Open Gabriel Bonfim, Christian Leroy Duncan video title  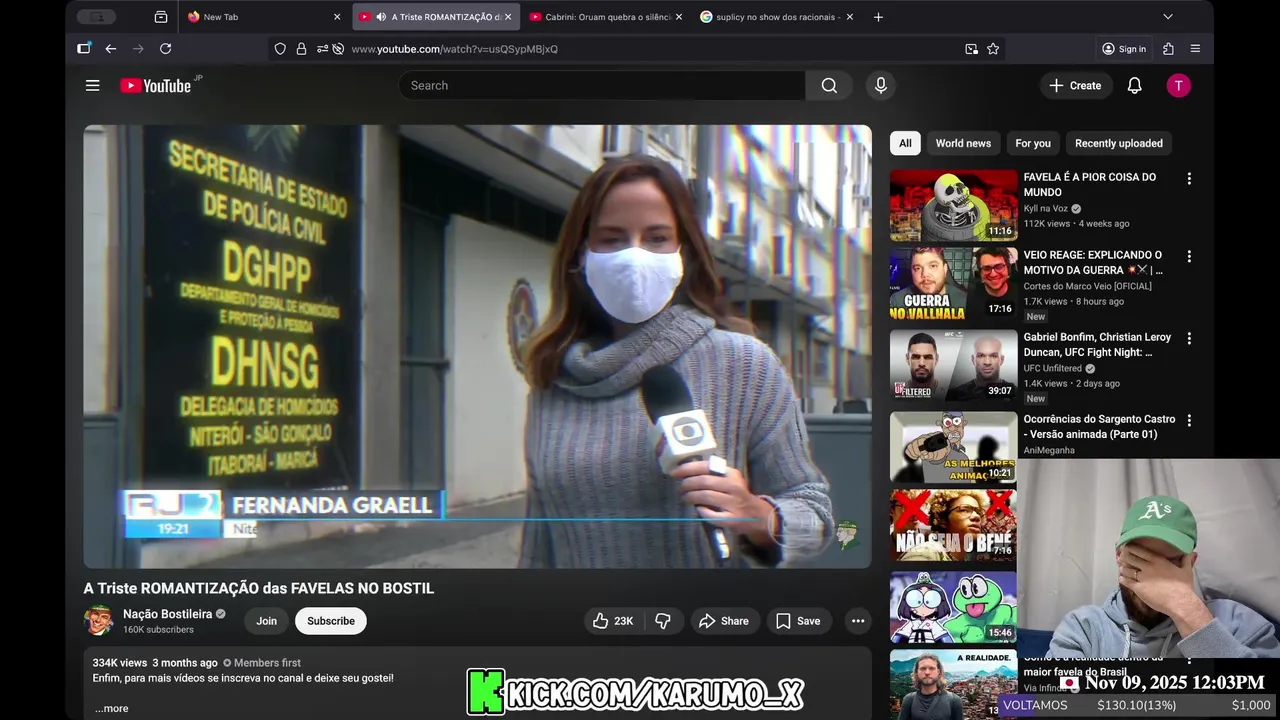click(1097, 345)
